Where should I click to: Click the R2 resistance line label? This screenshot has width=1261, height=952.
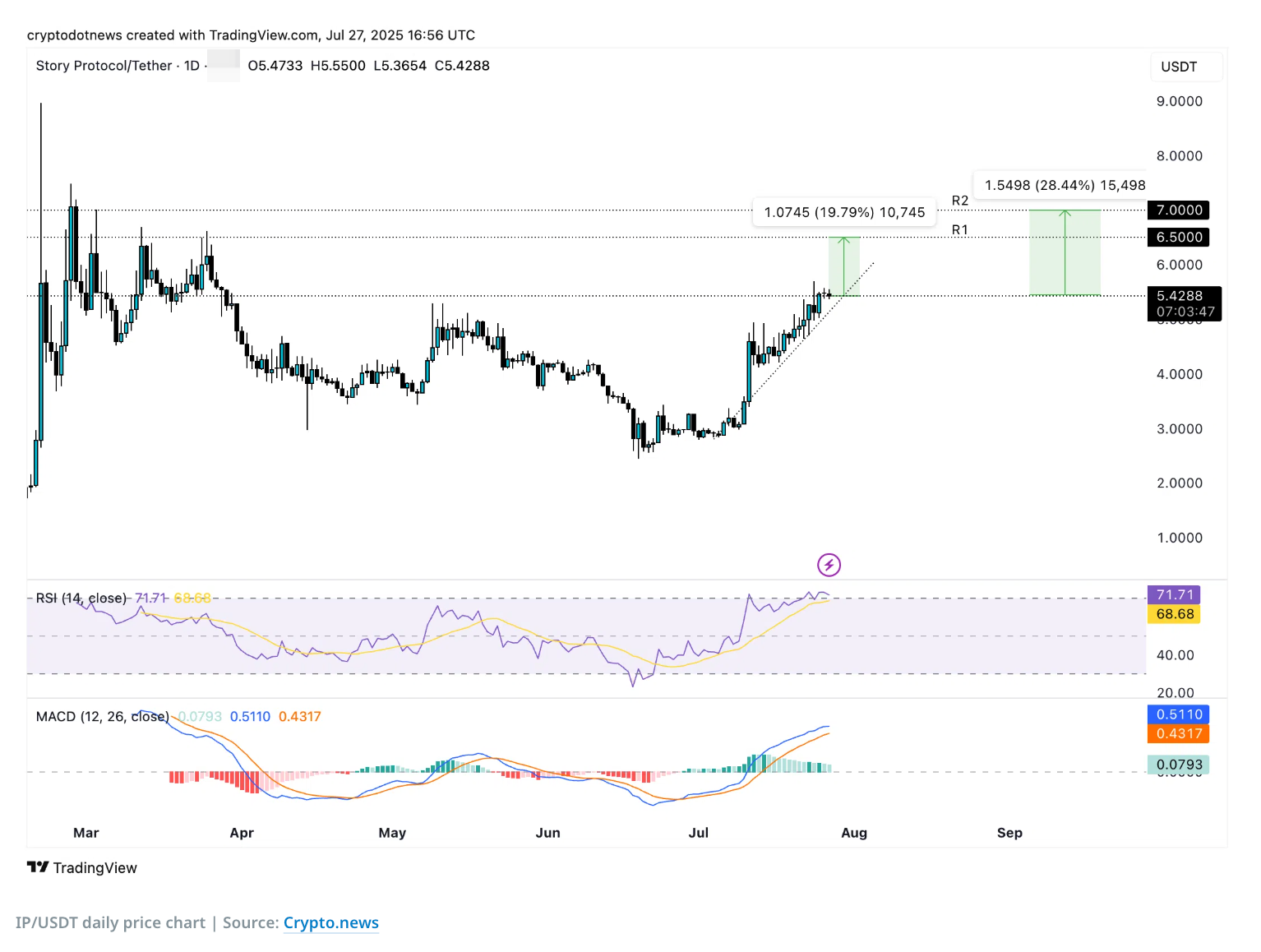pyautogui.click(x=959, y=201)
